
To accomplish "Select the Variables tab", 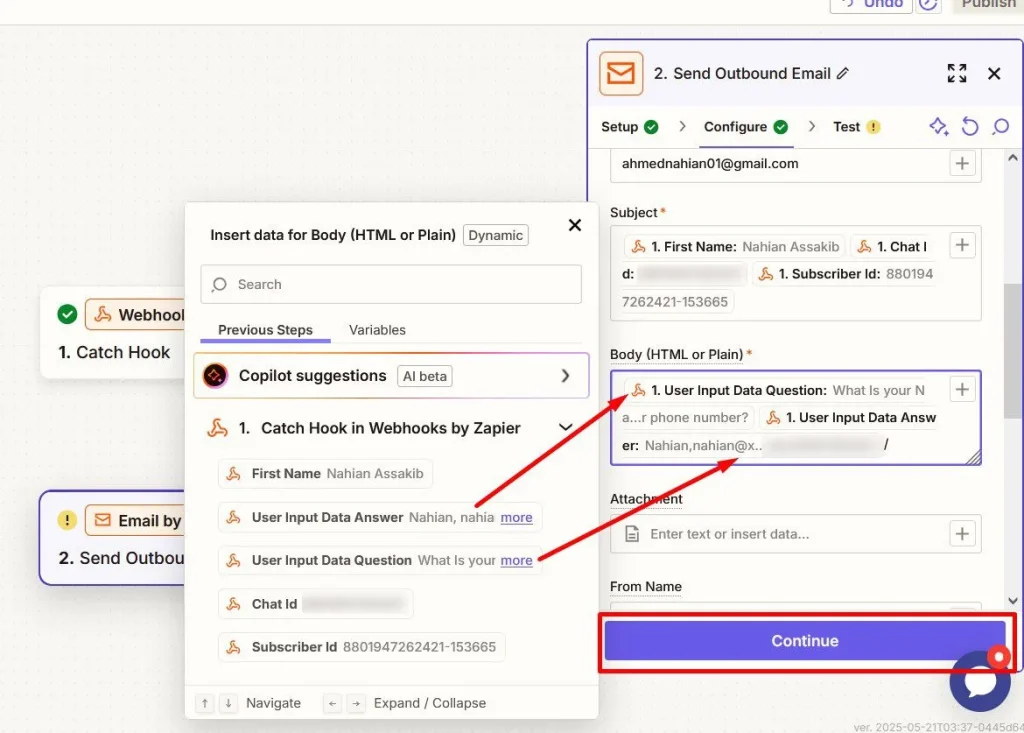I will tap(377, 330).
